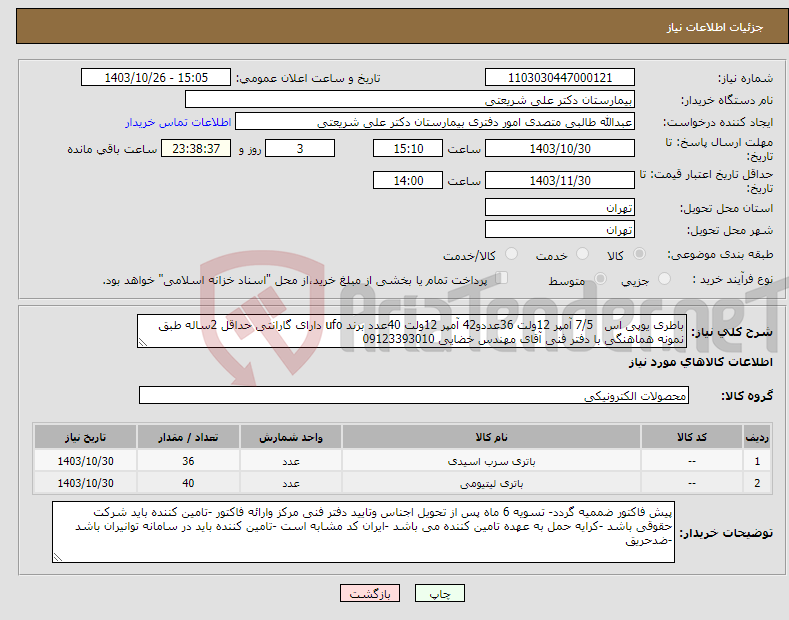Viewport: 789px width, 620px height.
Task: Click the buyer notes text area
Action: click(x=363, y=532)
